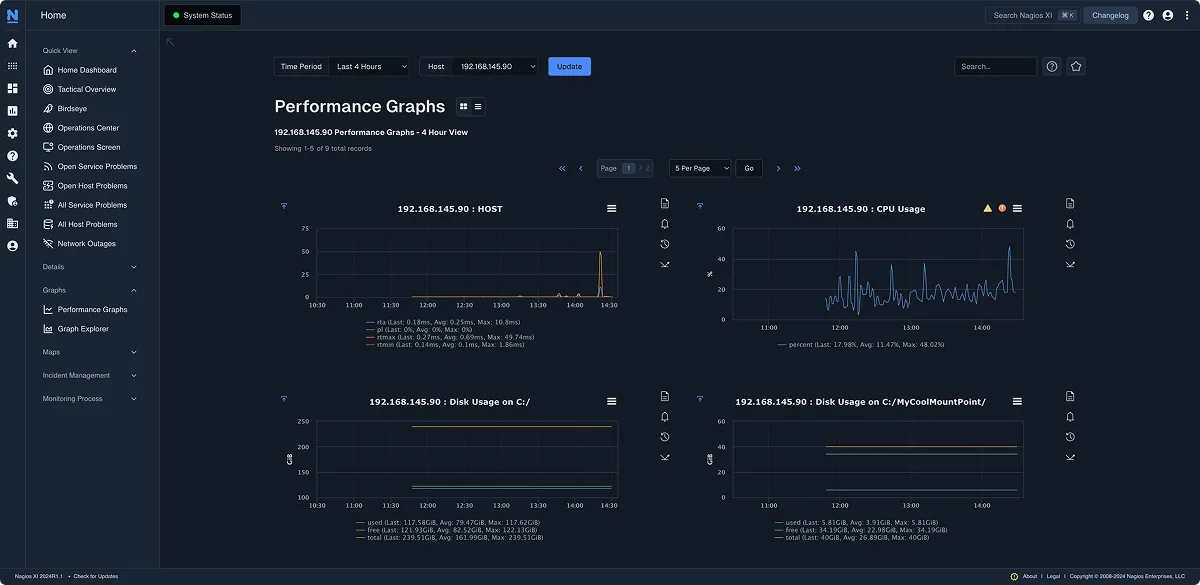This screenshot has height=585, width=1200.
Task: Toggle the star favorite icon beside the search box
Action: [x=1075, y=66]
